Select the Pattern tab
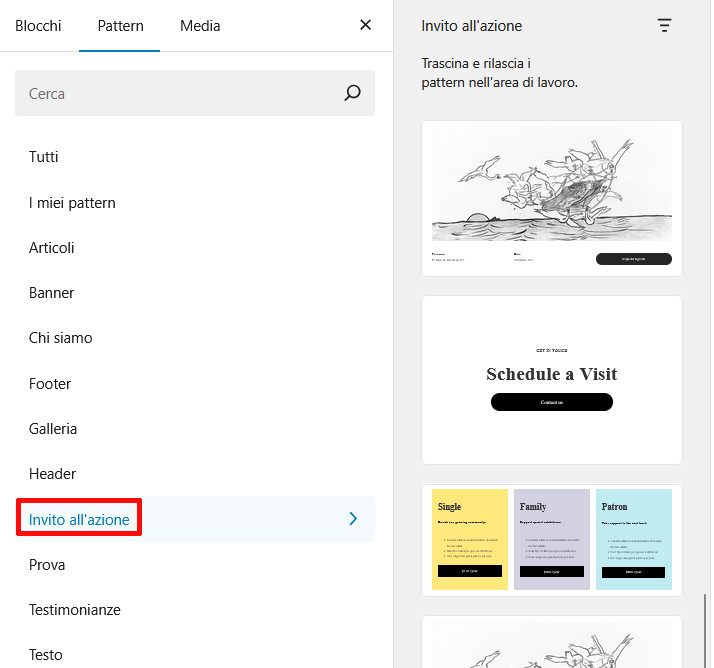Image resolution: width=714 pixels, height=668 pixels. (120, 26)
